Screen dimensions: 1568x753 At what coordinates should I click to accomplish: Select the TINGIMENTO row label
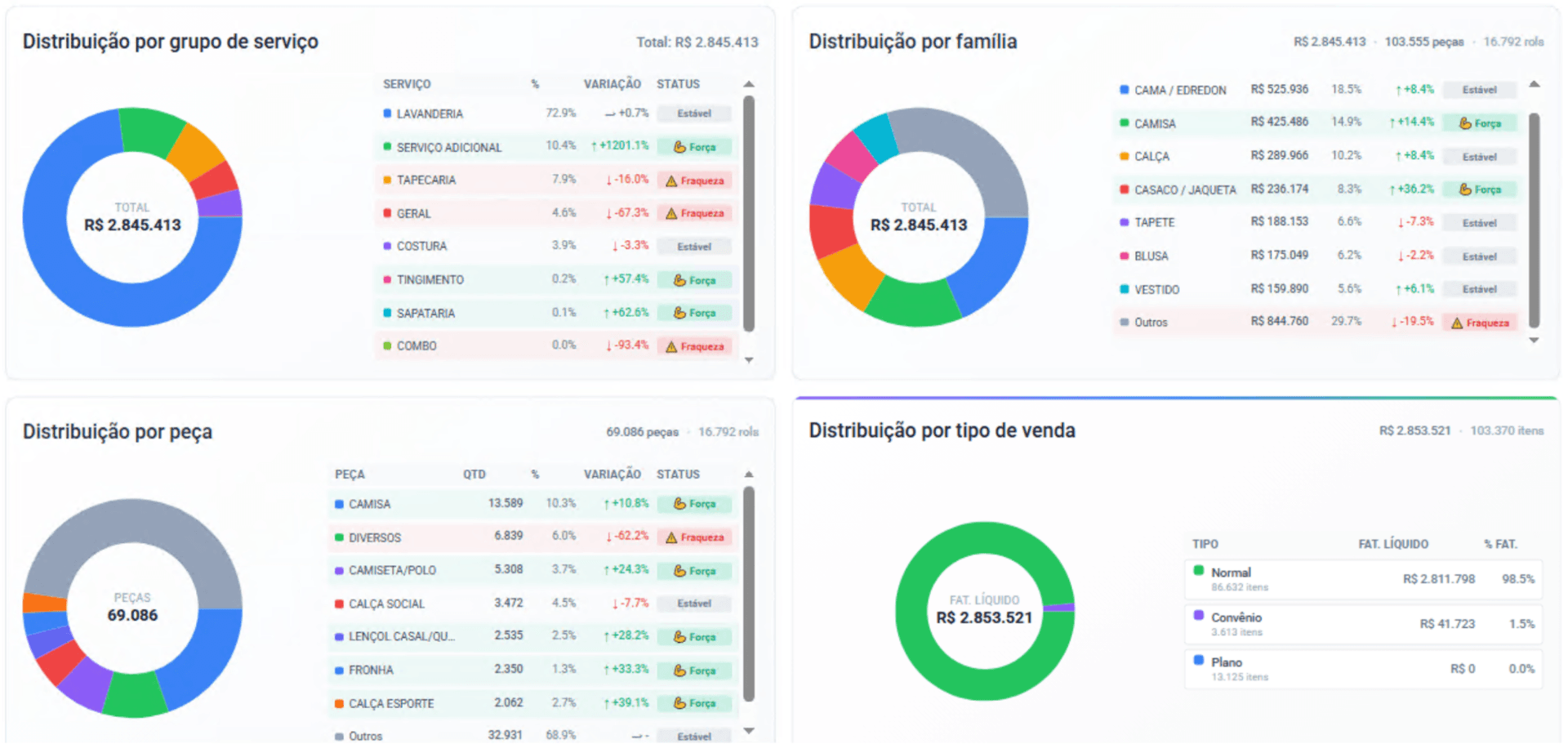click(x=430, y=279)
